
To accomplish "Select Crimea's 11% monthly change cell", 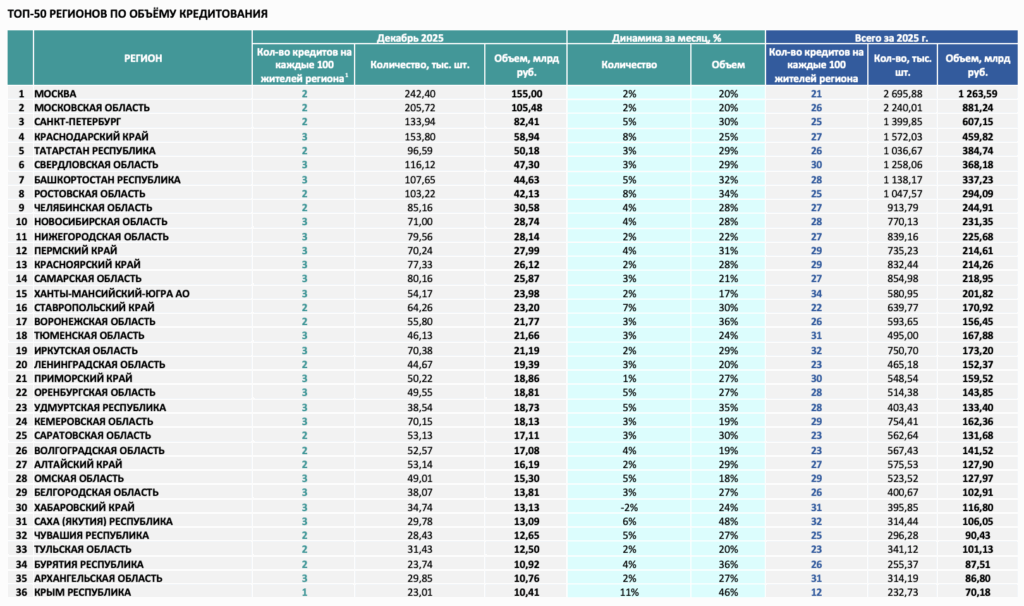I will (x=629, y=592).
